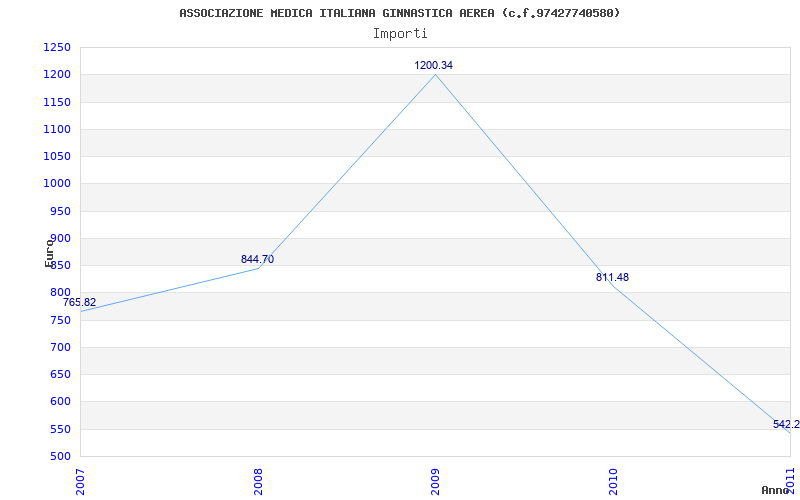Click the 800 y-axis value
Screen dimensions: 800x500
tap(60, 292)
